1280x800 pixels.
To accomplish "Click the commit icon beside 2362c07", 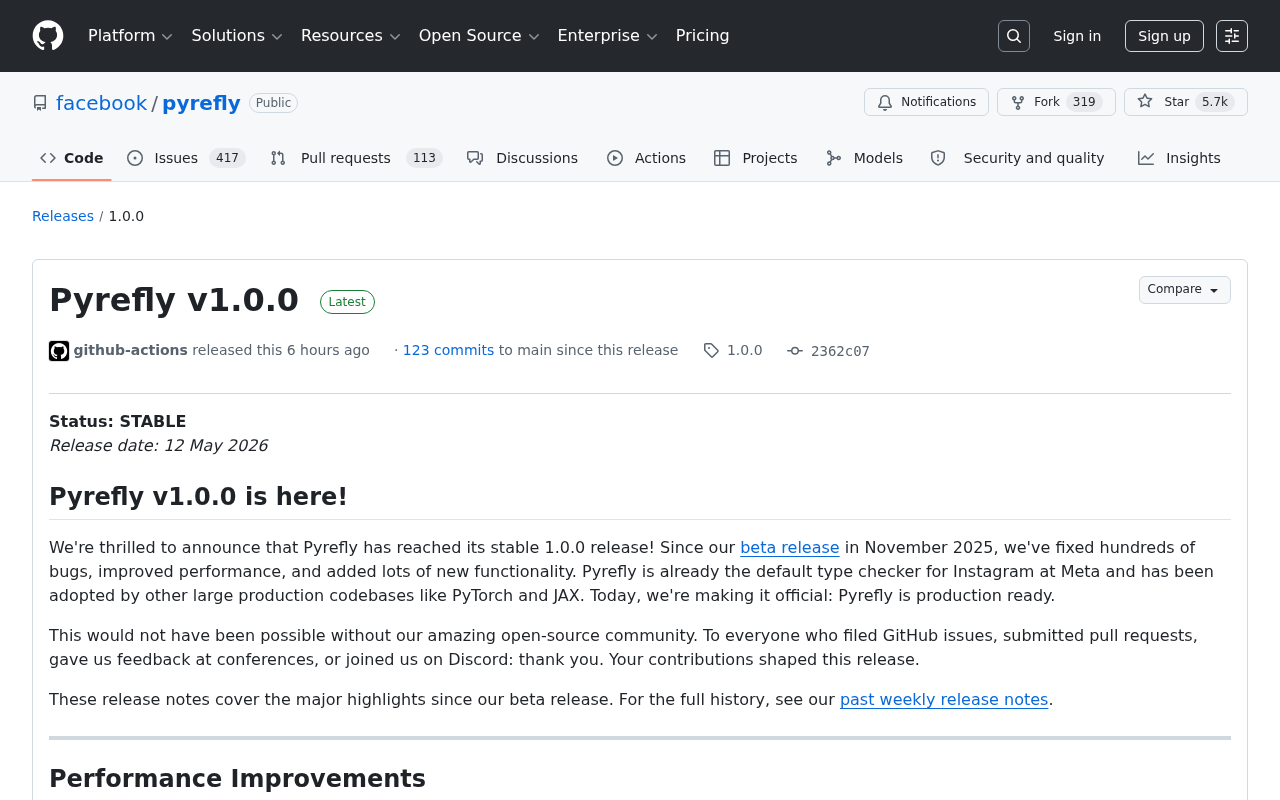I will click(x=795, y=351).
